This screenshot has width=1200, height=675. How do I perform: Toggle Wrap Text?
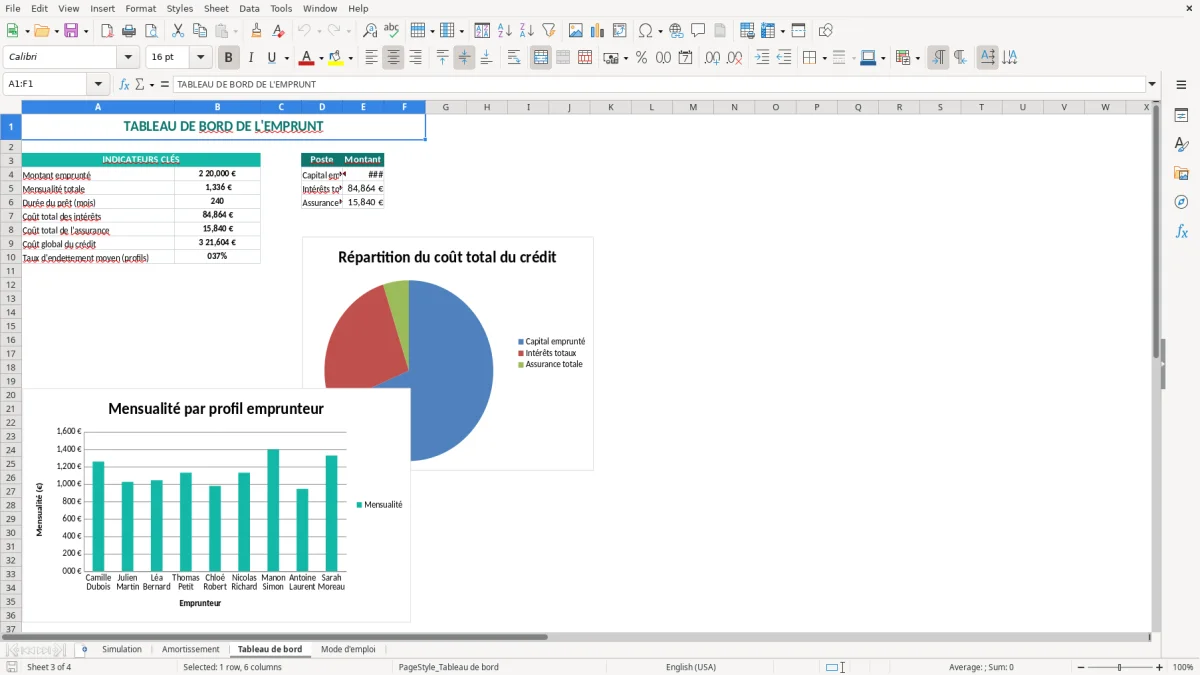514,58
